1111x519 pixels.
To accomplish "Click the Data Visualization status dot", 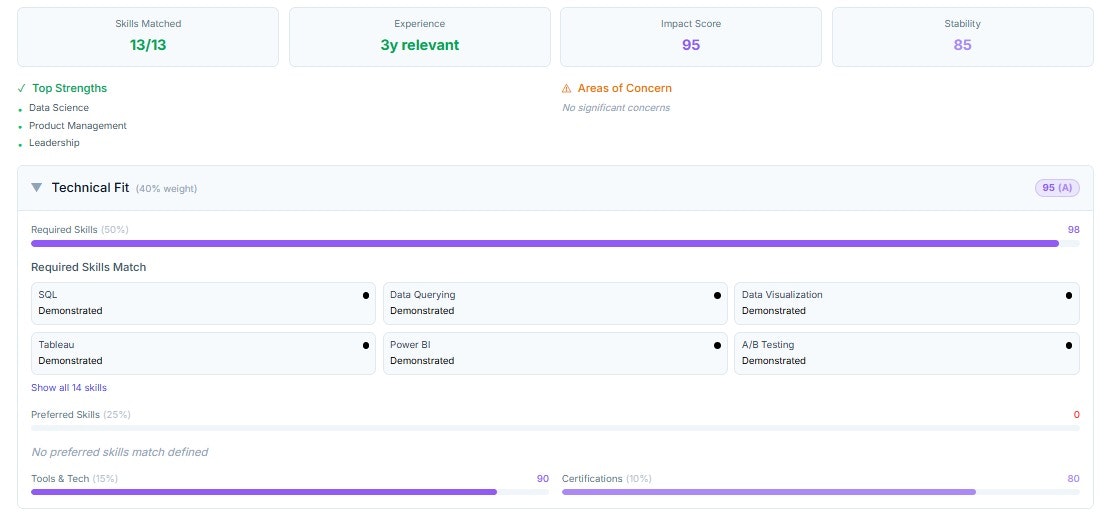I will pos(1068,296).
